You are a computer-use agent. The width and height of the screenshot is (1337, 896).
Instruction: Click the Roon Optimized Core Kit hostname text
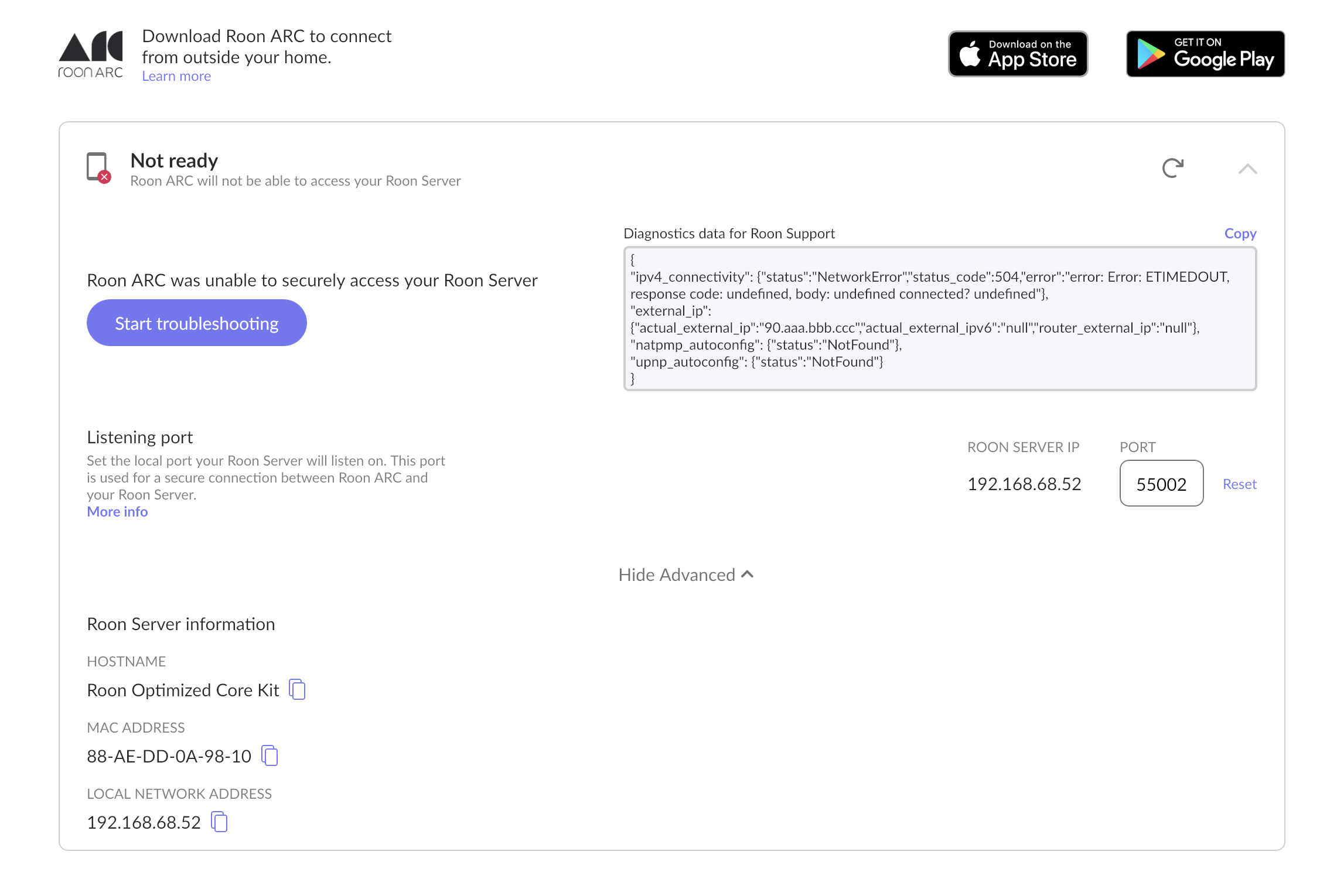(183, 690)
